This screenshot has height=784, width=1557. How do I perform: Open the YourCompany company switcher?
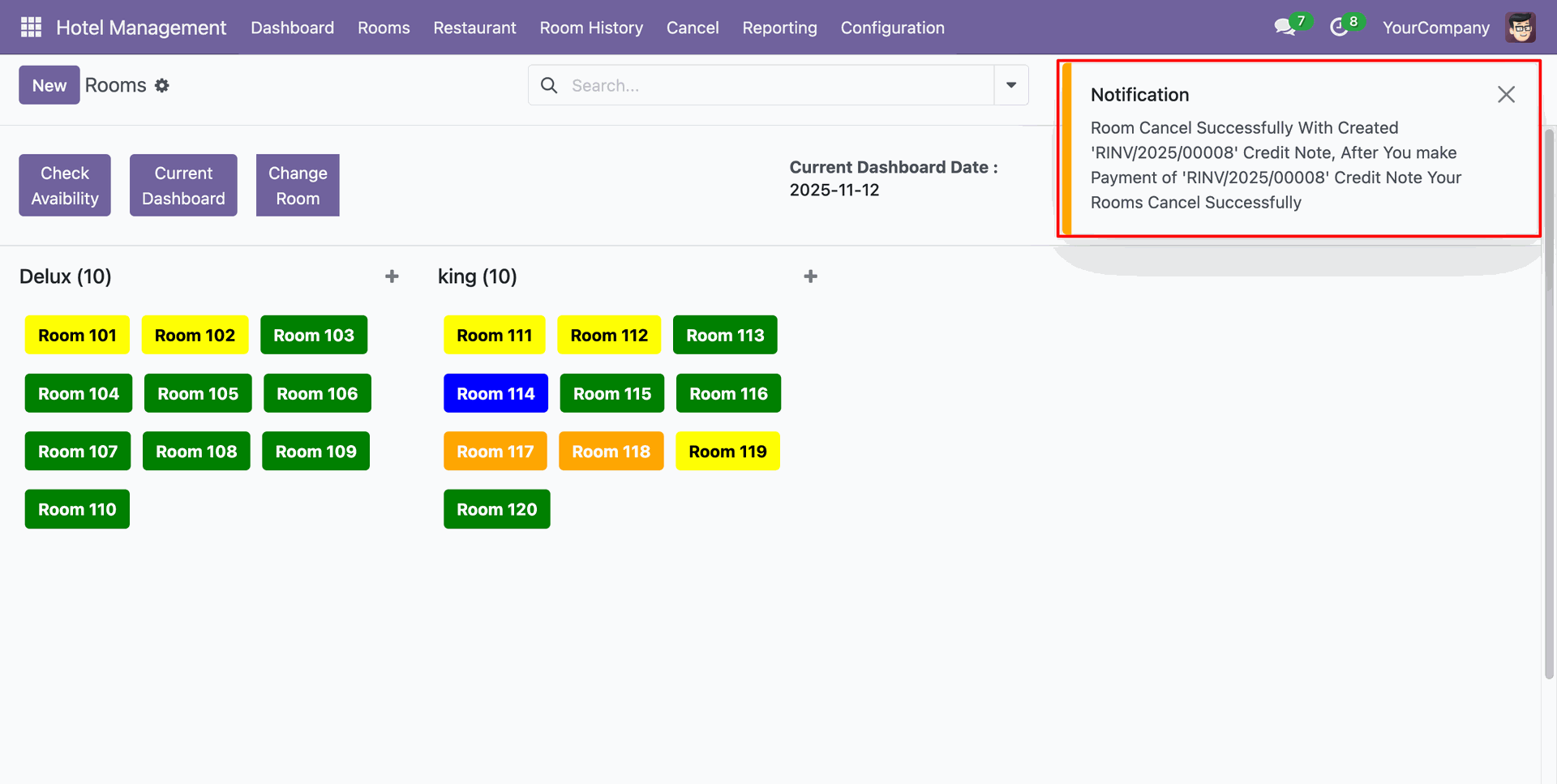pyautogui.click(x=1435, y=28)
